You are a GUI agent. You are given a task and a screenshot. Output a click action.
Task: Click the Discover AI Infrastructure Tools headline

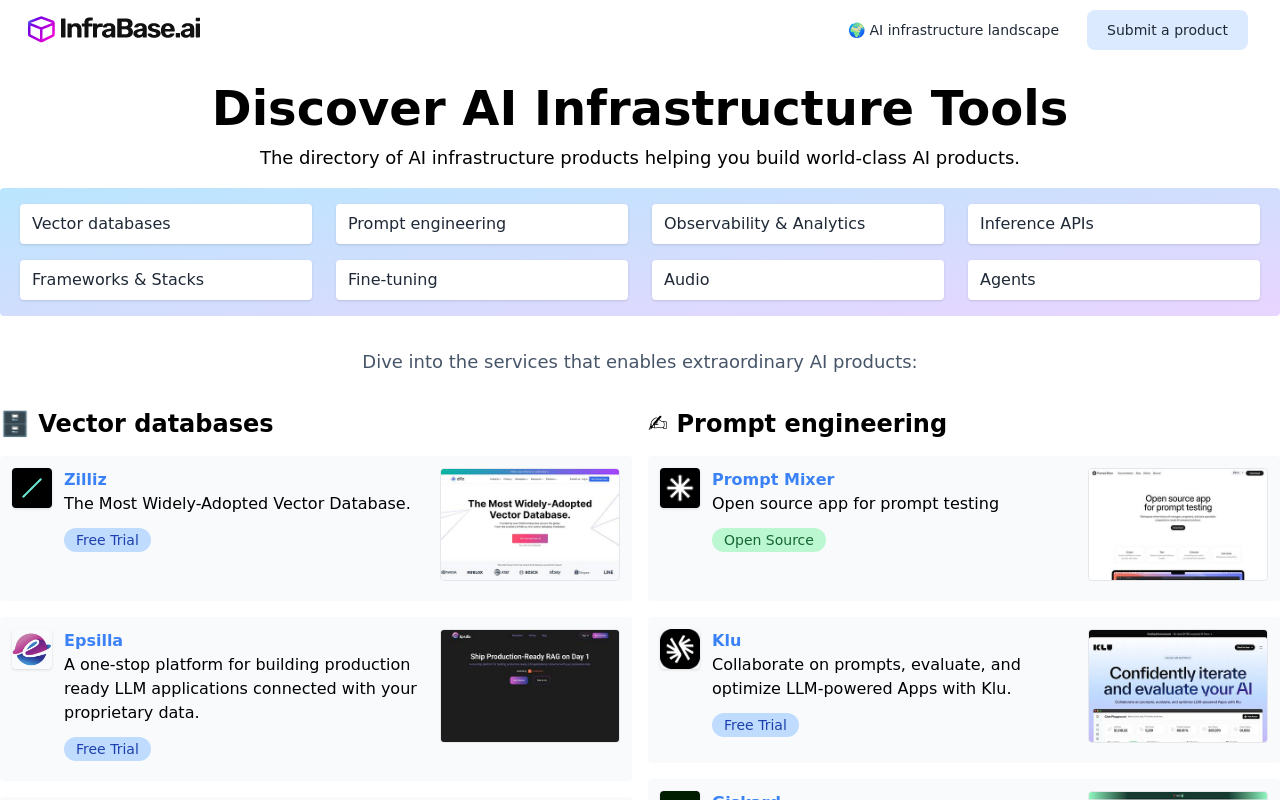640,108
